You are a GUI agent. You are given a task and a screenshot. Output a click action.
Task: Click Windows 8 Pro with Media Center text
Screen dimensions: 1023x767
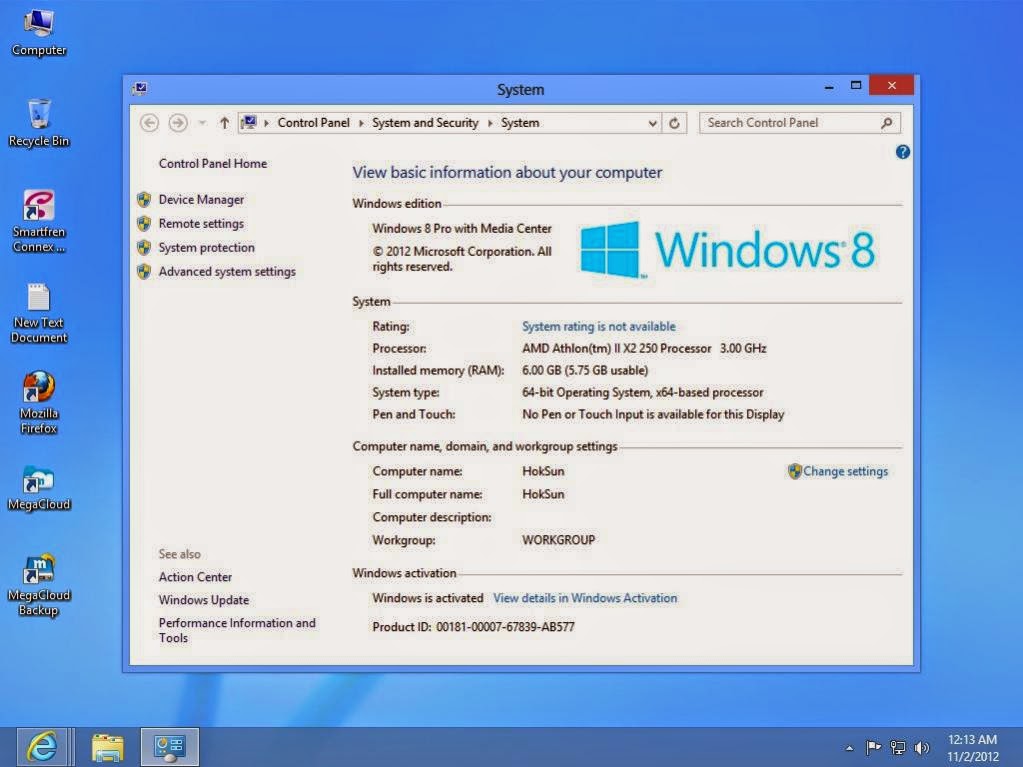(462, 229)
